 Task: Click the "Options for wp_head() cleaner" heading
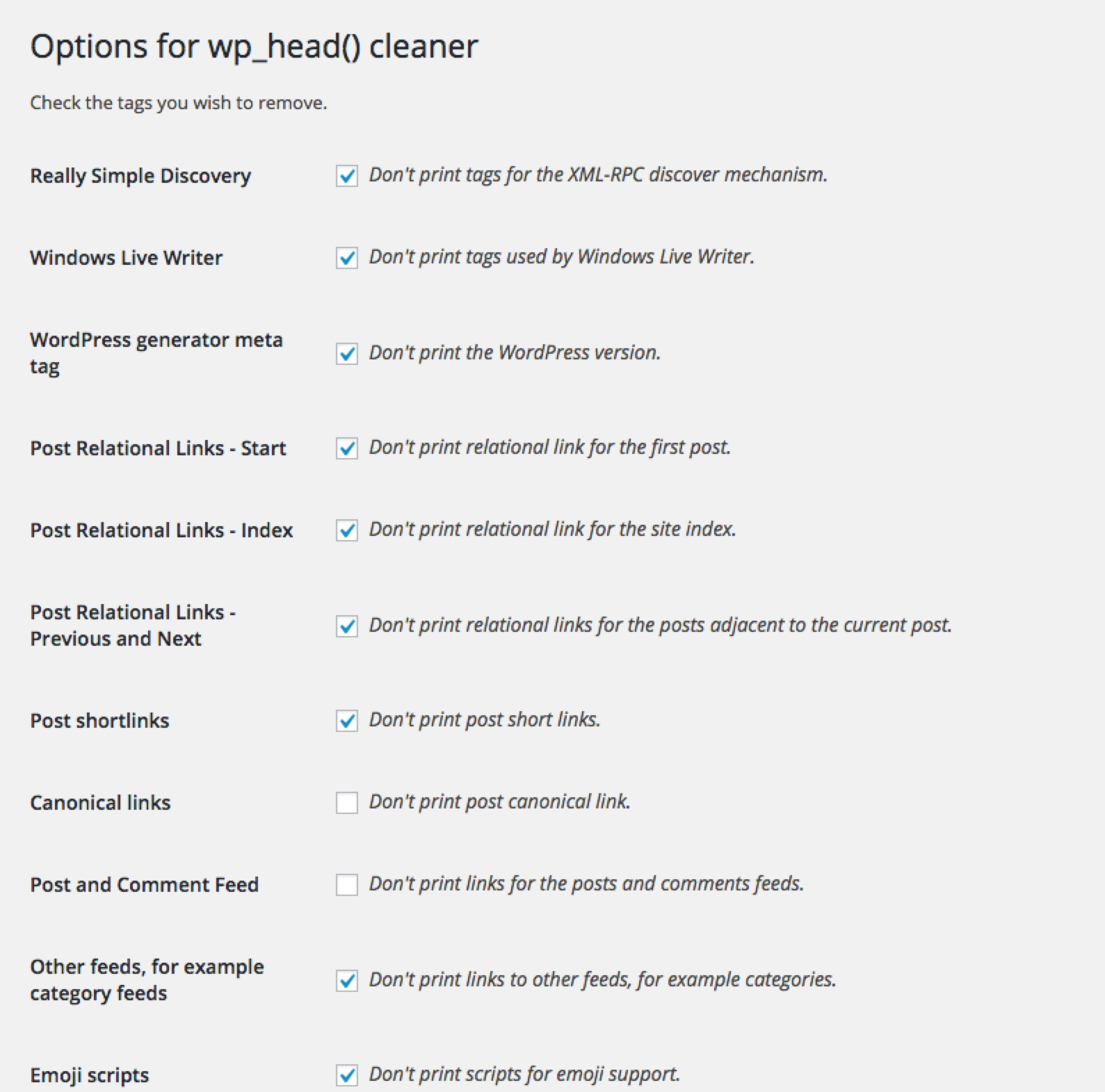[254, 47]
